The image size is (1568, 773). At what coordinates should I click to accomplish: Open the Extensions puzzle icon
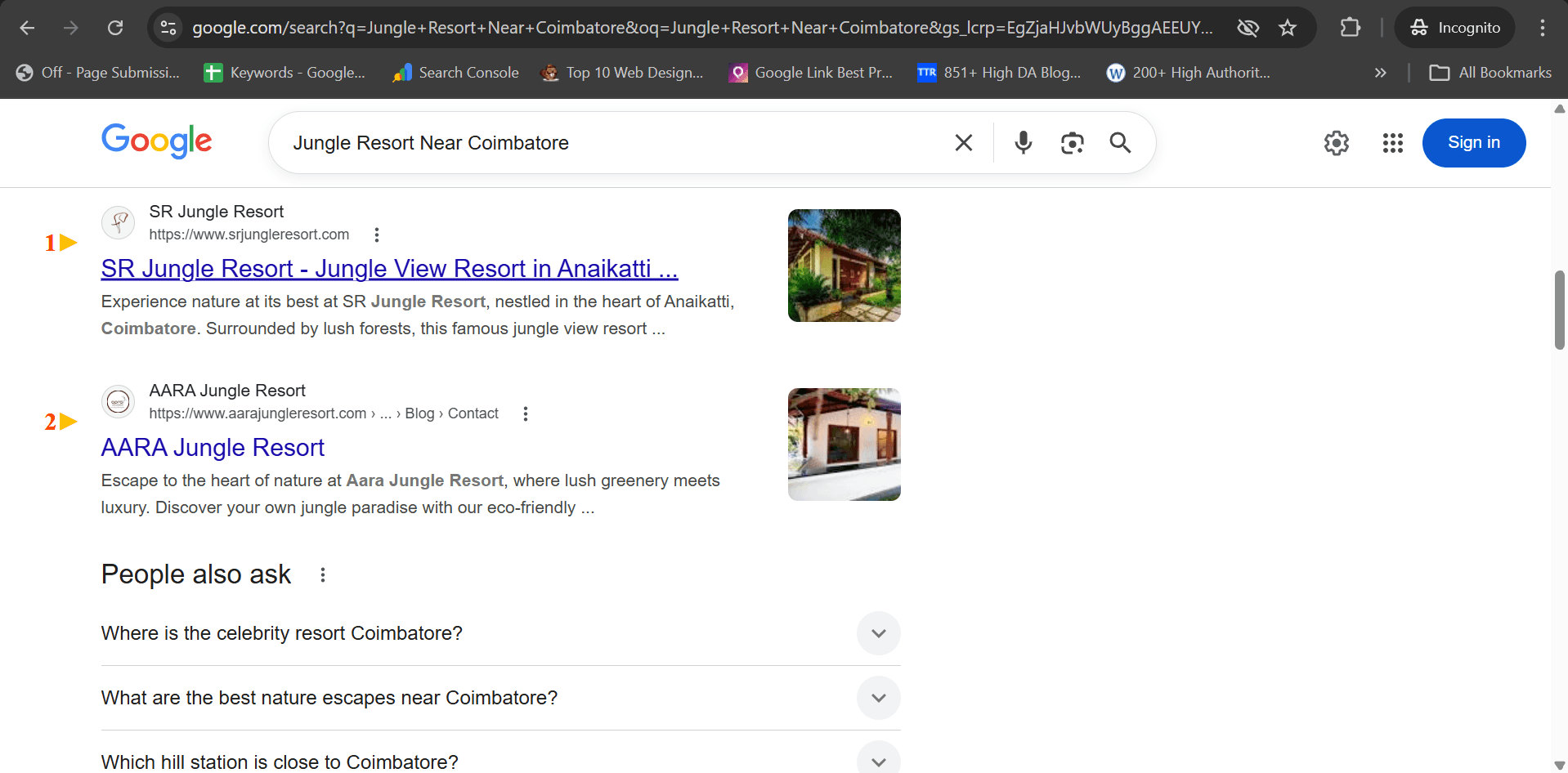1351,28
